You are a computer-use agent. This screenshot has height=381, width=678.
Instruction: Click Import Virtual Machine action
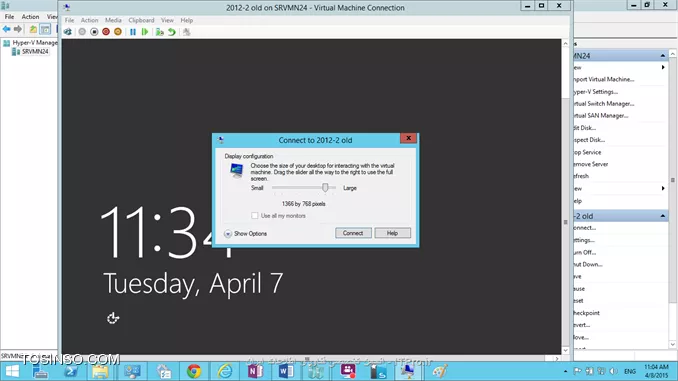tap(604, 80)
